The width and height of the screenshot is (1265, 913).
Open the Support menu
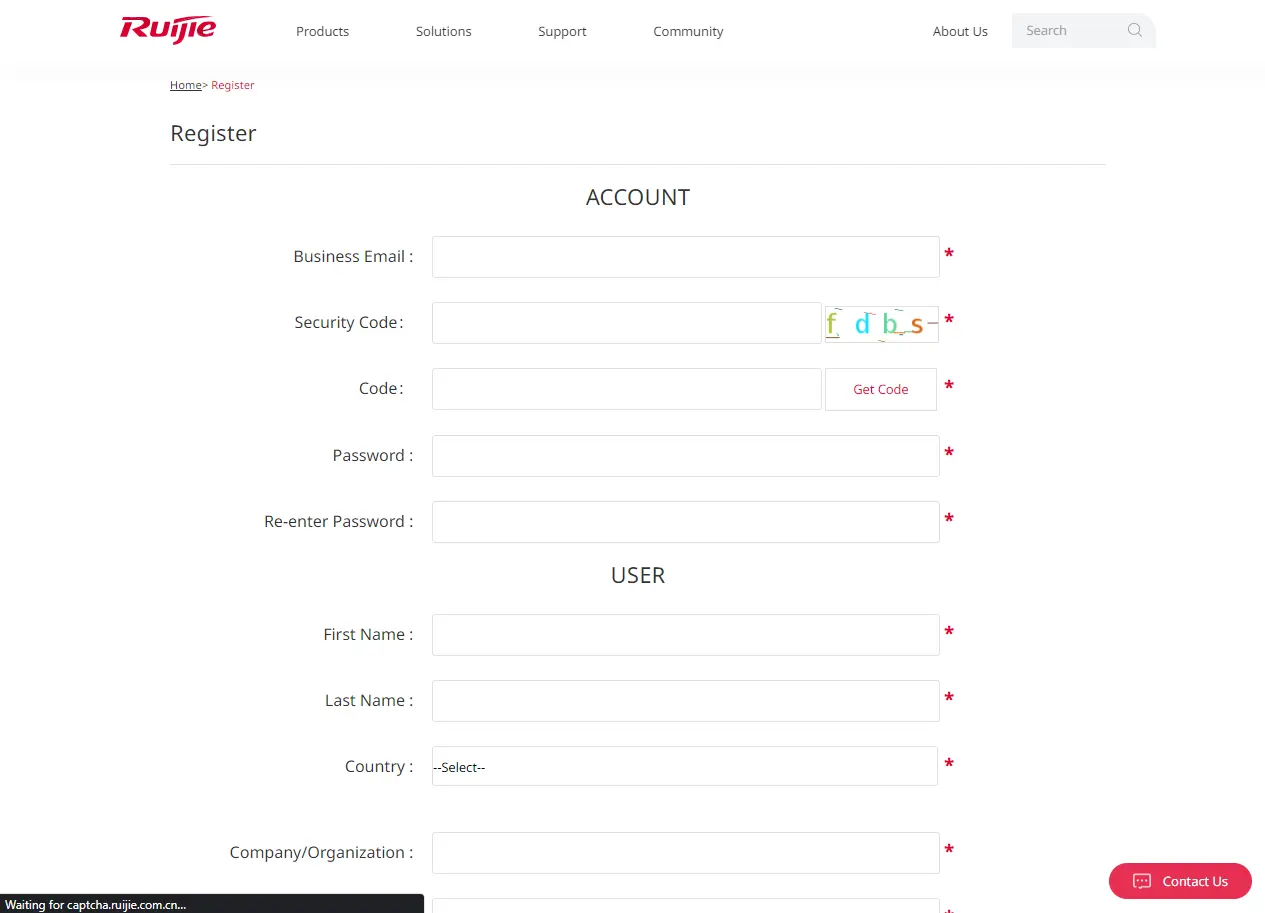click(561, 31)
